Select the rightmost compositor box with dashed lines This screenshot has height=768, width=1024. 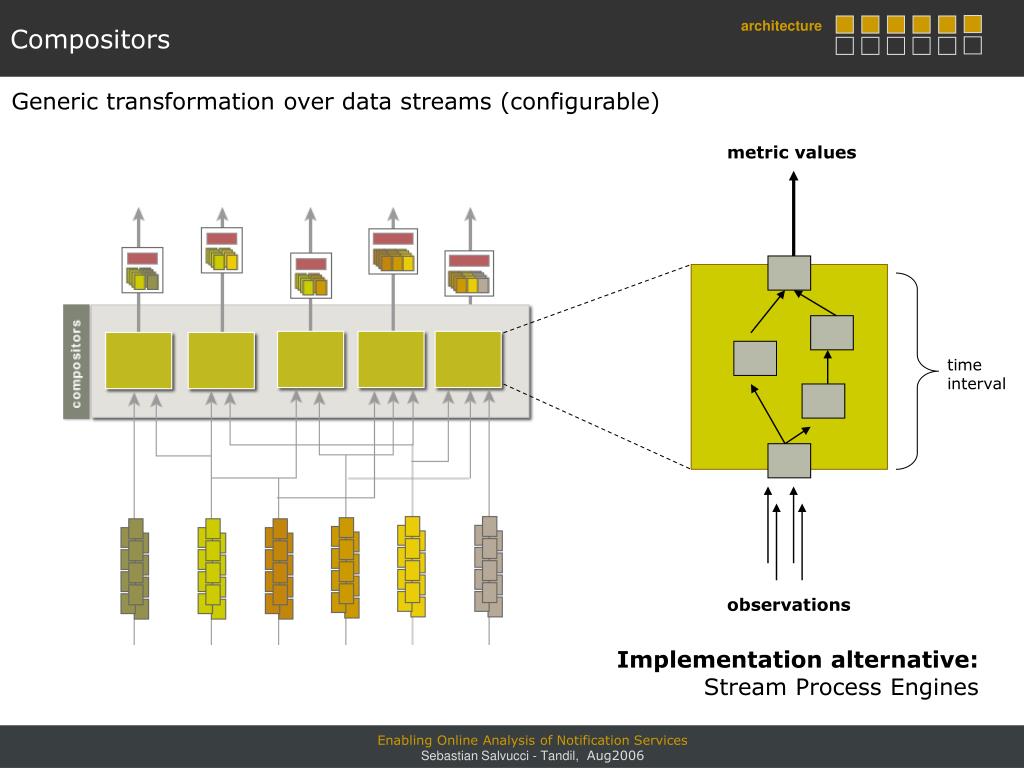(x=468, y=360)
